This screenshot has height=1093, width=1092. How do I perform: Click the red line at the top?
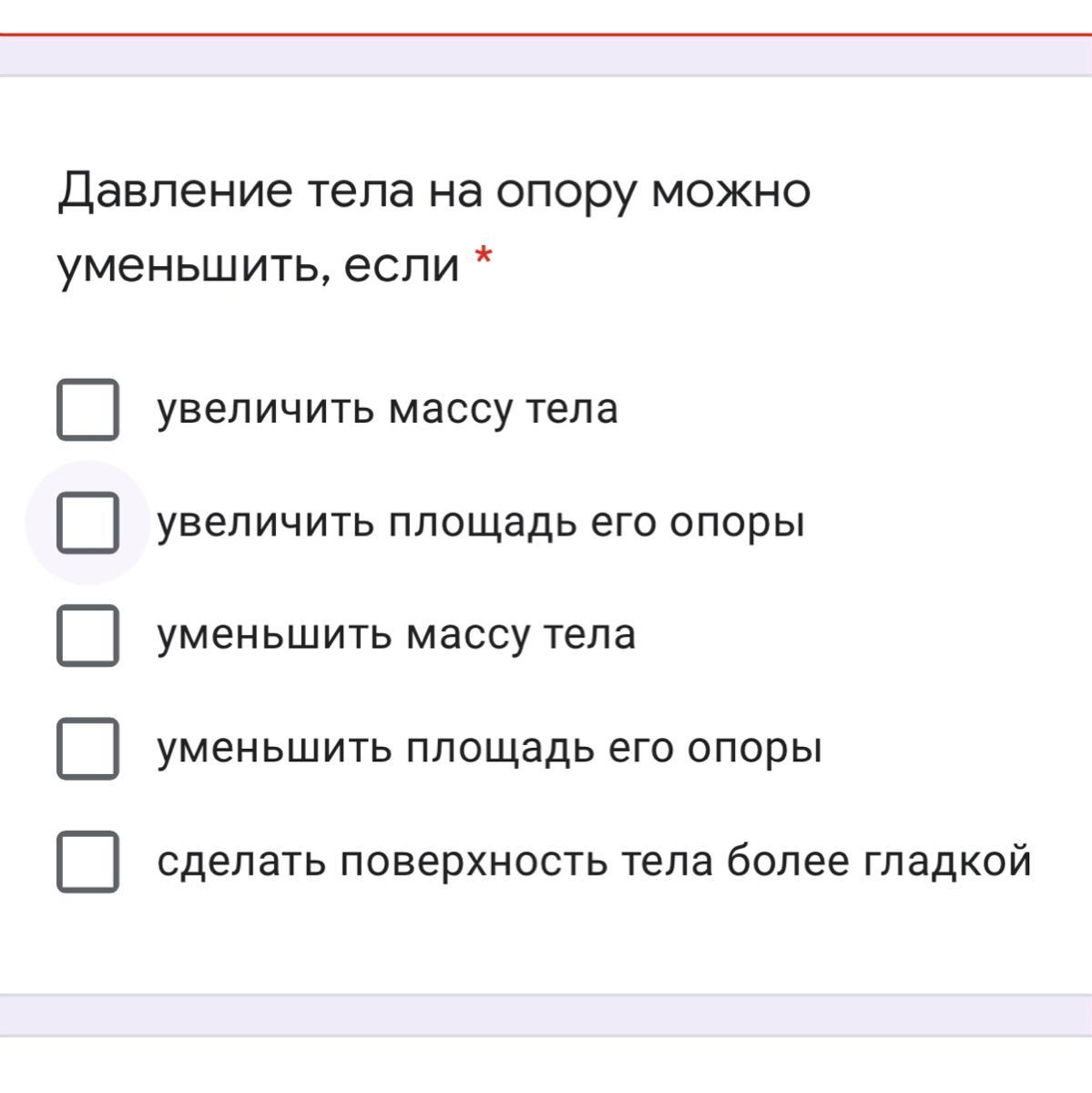point(546,35)
